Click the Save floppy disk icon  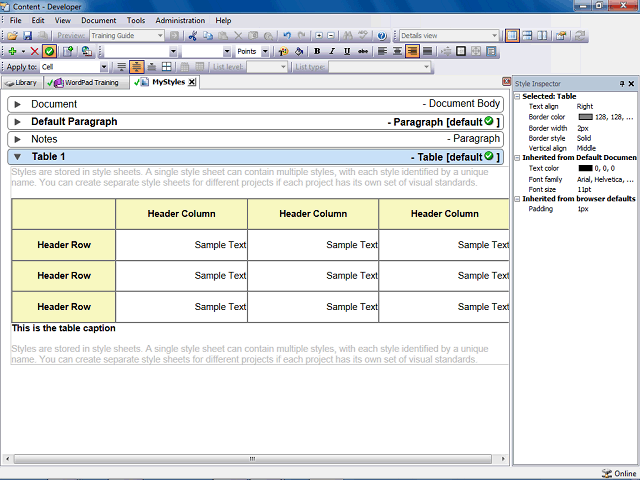click(27, 36)
